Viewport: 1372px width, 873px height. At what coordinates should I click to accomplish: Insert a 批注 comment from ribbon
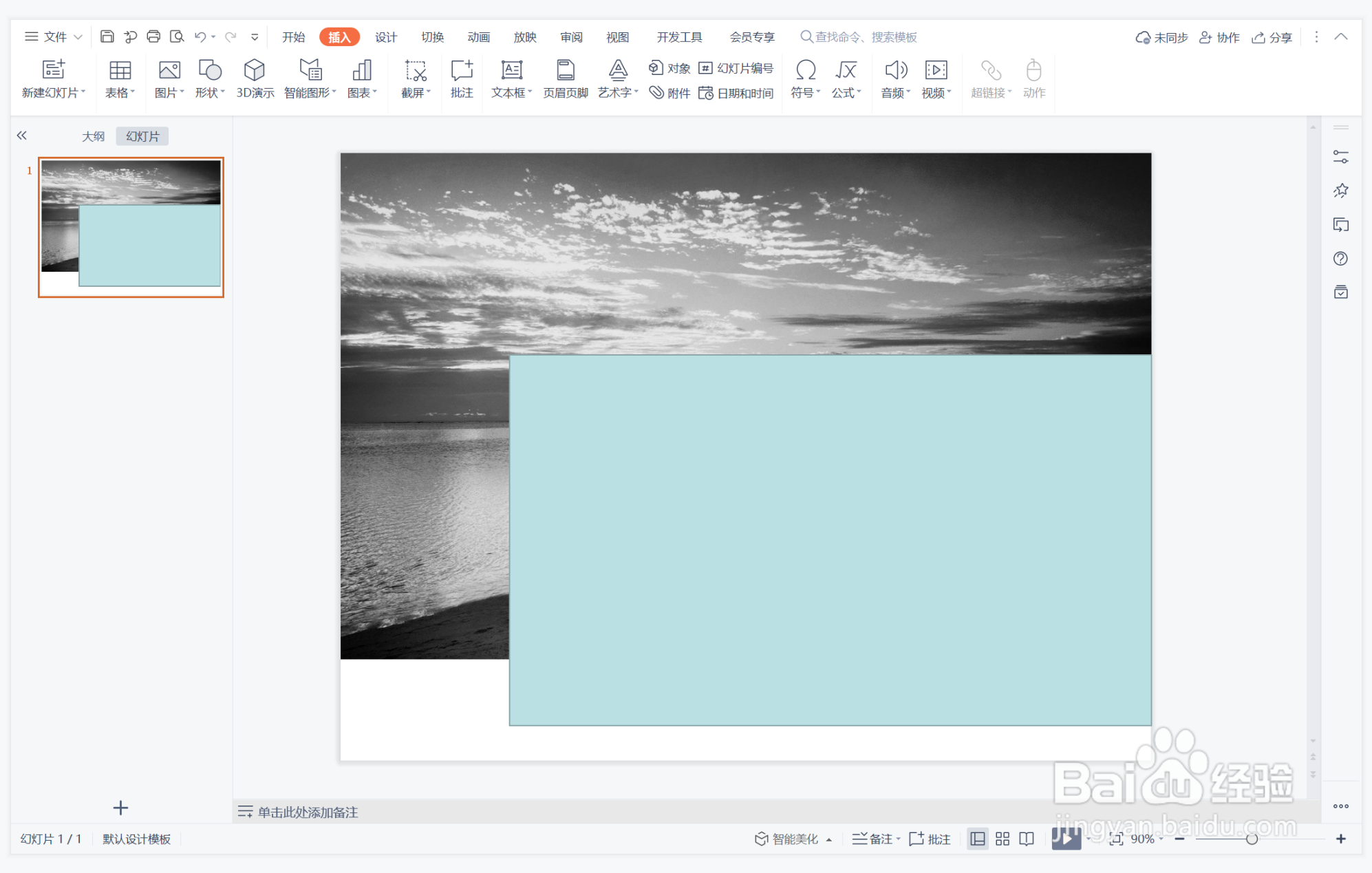coord(462,78)
